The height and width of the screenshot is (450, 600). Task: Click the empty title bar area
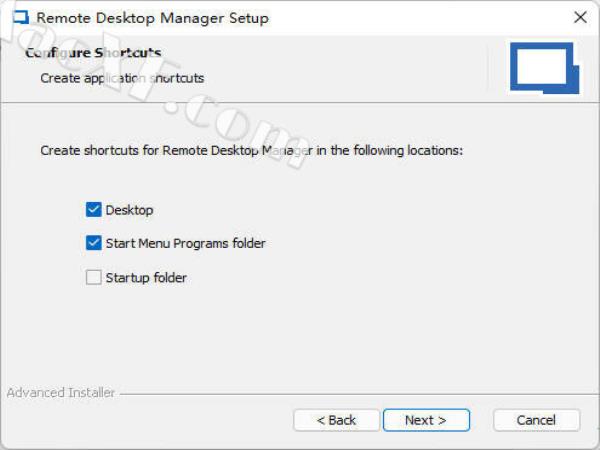tap(420, 18)
